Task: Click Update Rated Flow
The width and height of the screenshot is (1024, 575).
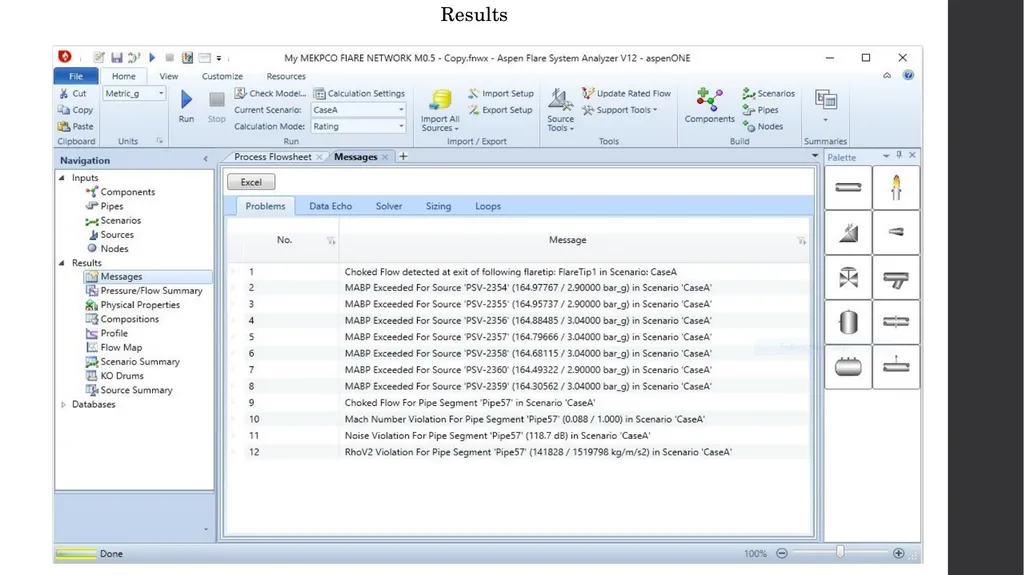Action: click(x=626, y=93)
